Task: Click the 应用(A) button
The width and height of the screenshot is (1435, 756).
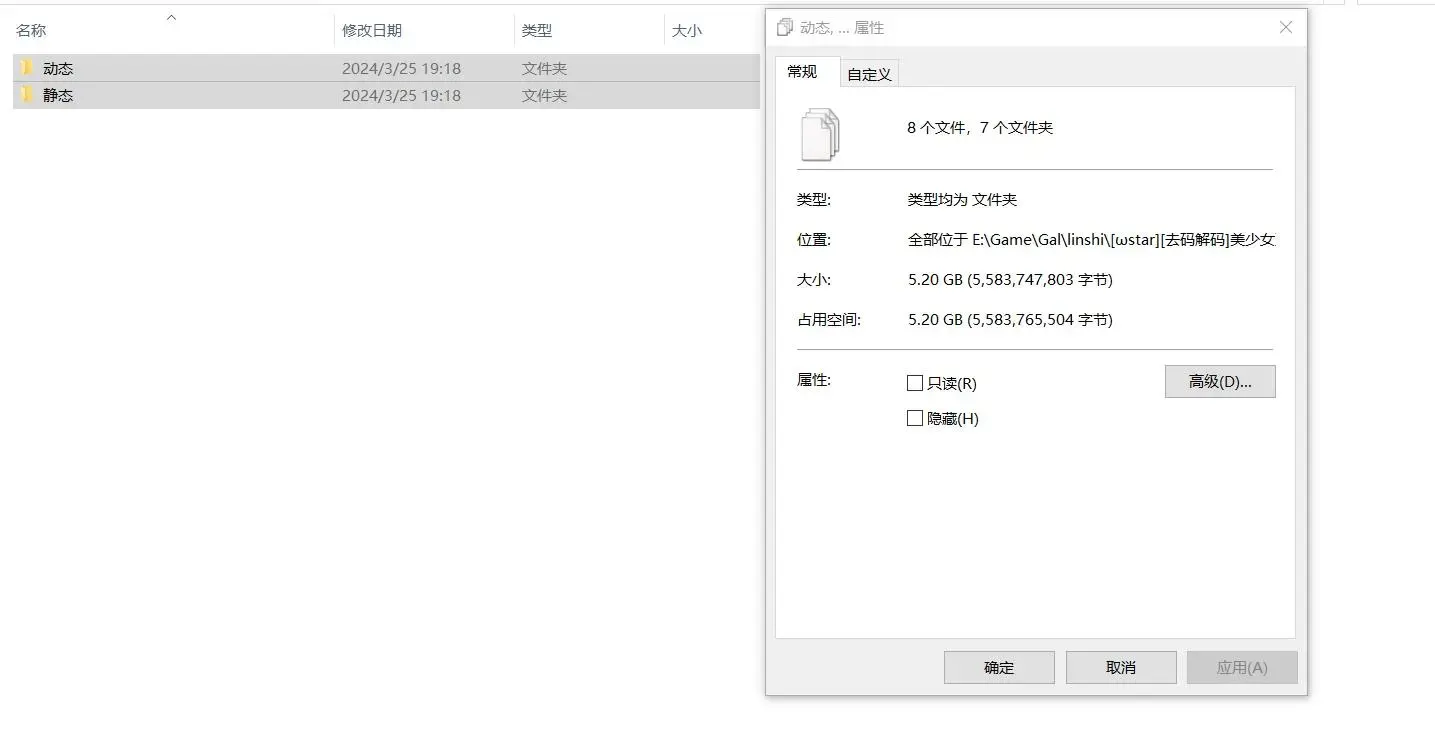Action: tap(1242, 668)
